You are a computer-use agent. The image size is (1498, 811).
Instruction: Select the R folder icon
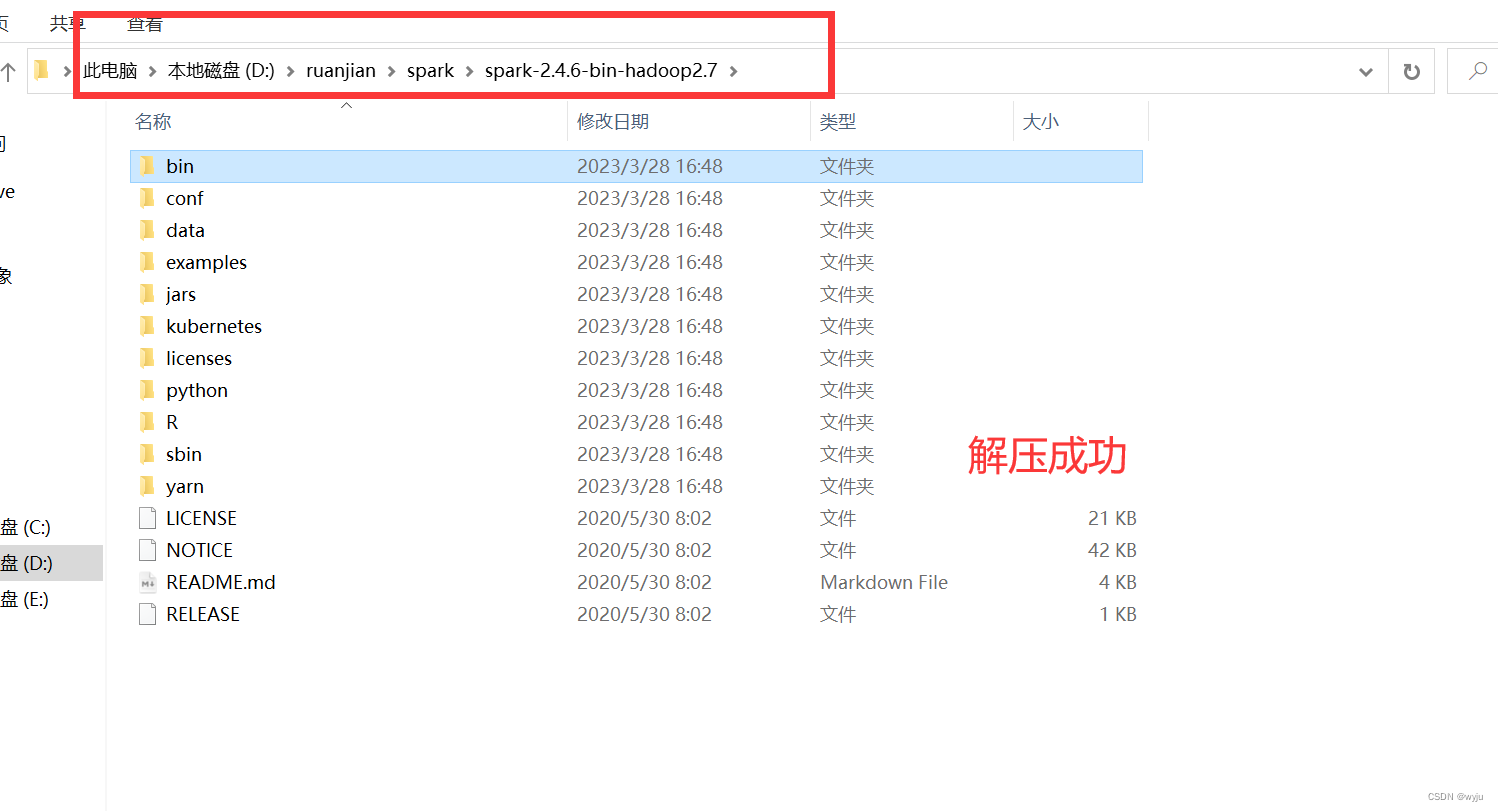[x=147, y=422]
